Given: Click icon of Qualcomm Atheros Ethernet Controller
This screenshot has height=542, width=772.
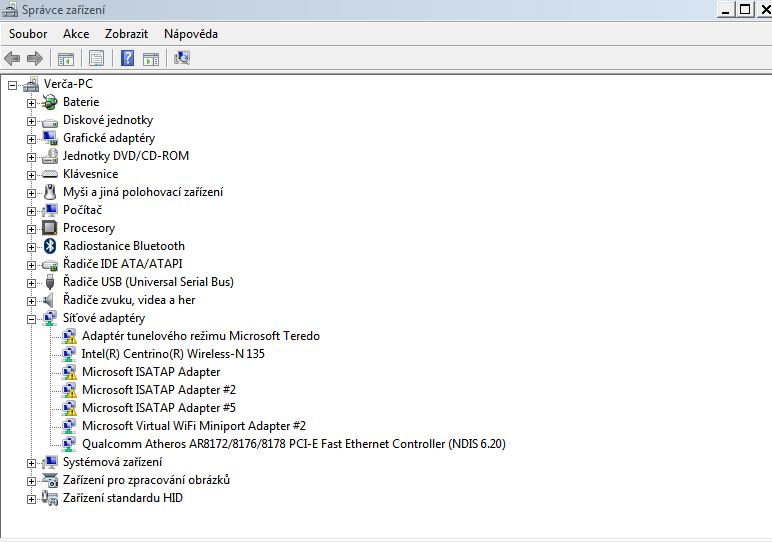Looking at the screenshot, I should 69,444.
